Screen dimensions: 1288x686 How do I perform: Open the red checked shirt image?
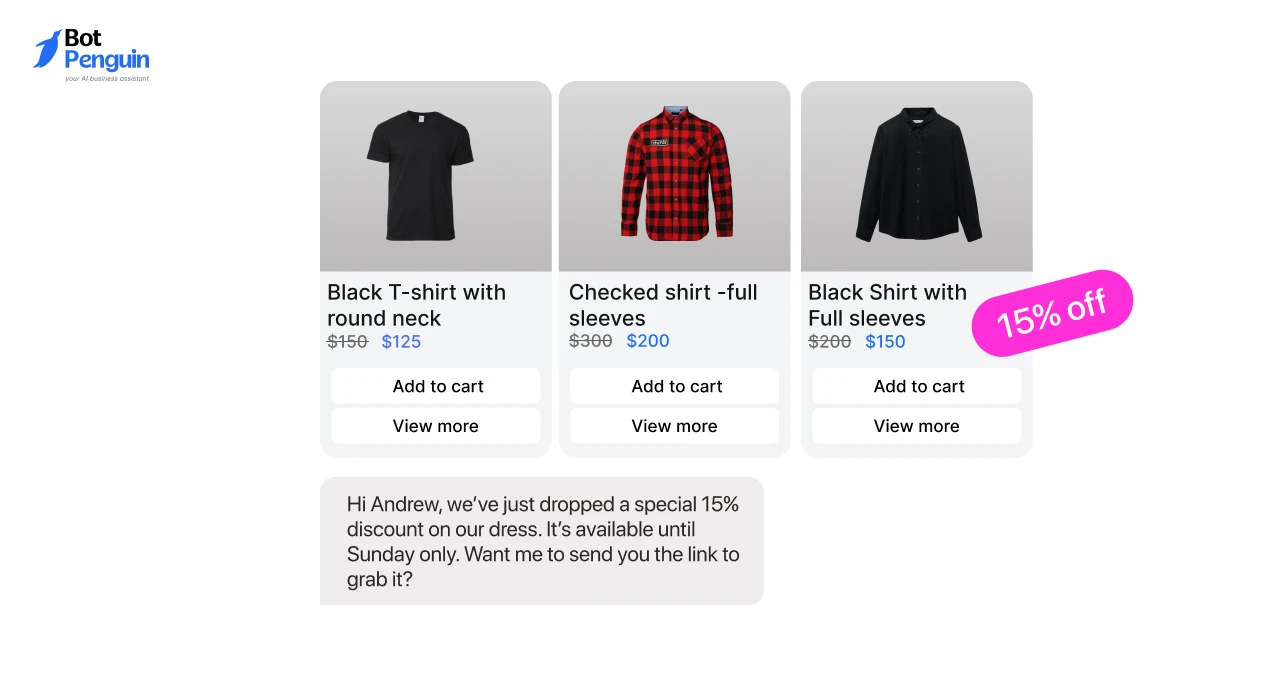[x=676, y=176]
